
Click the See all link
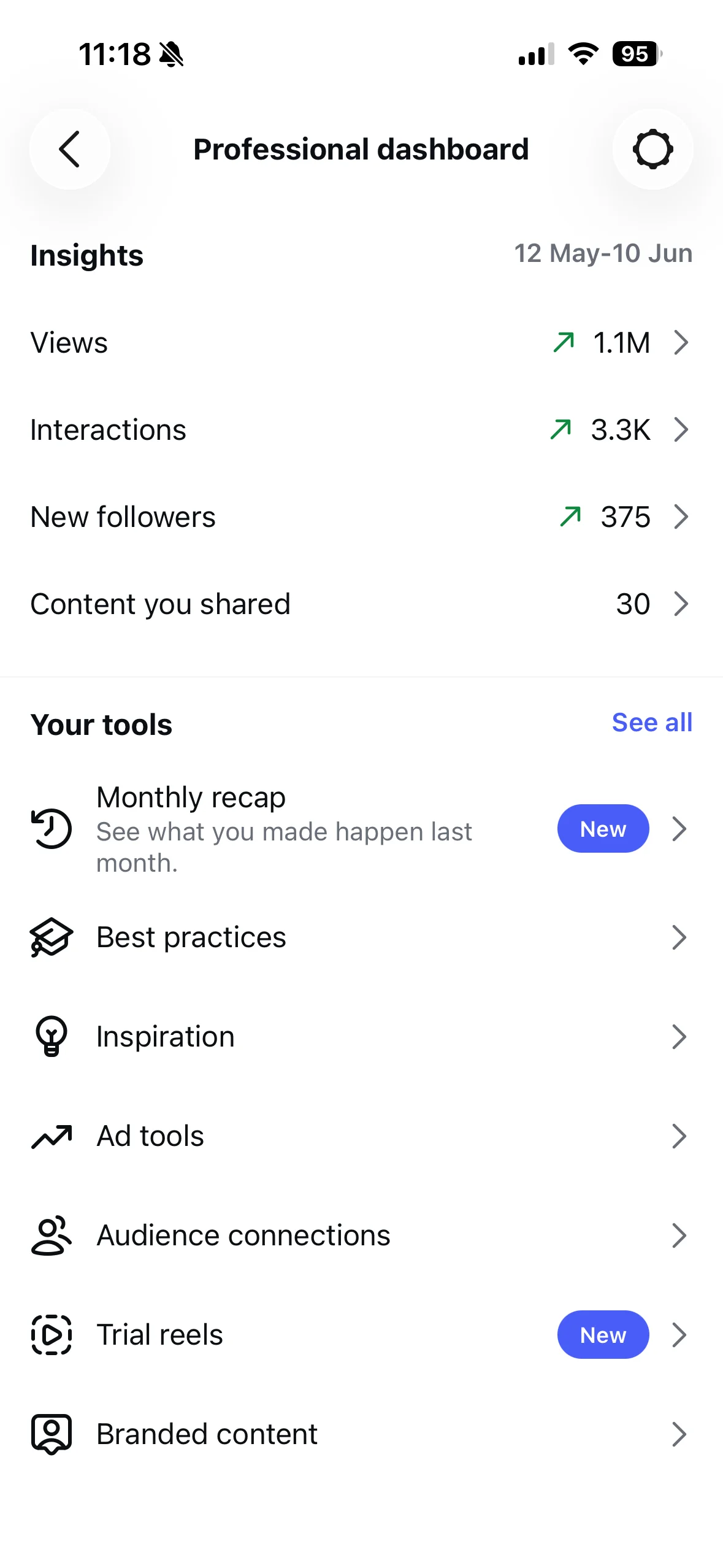pyautogui.click(x=652, y=723)
